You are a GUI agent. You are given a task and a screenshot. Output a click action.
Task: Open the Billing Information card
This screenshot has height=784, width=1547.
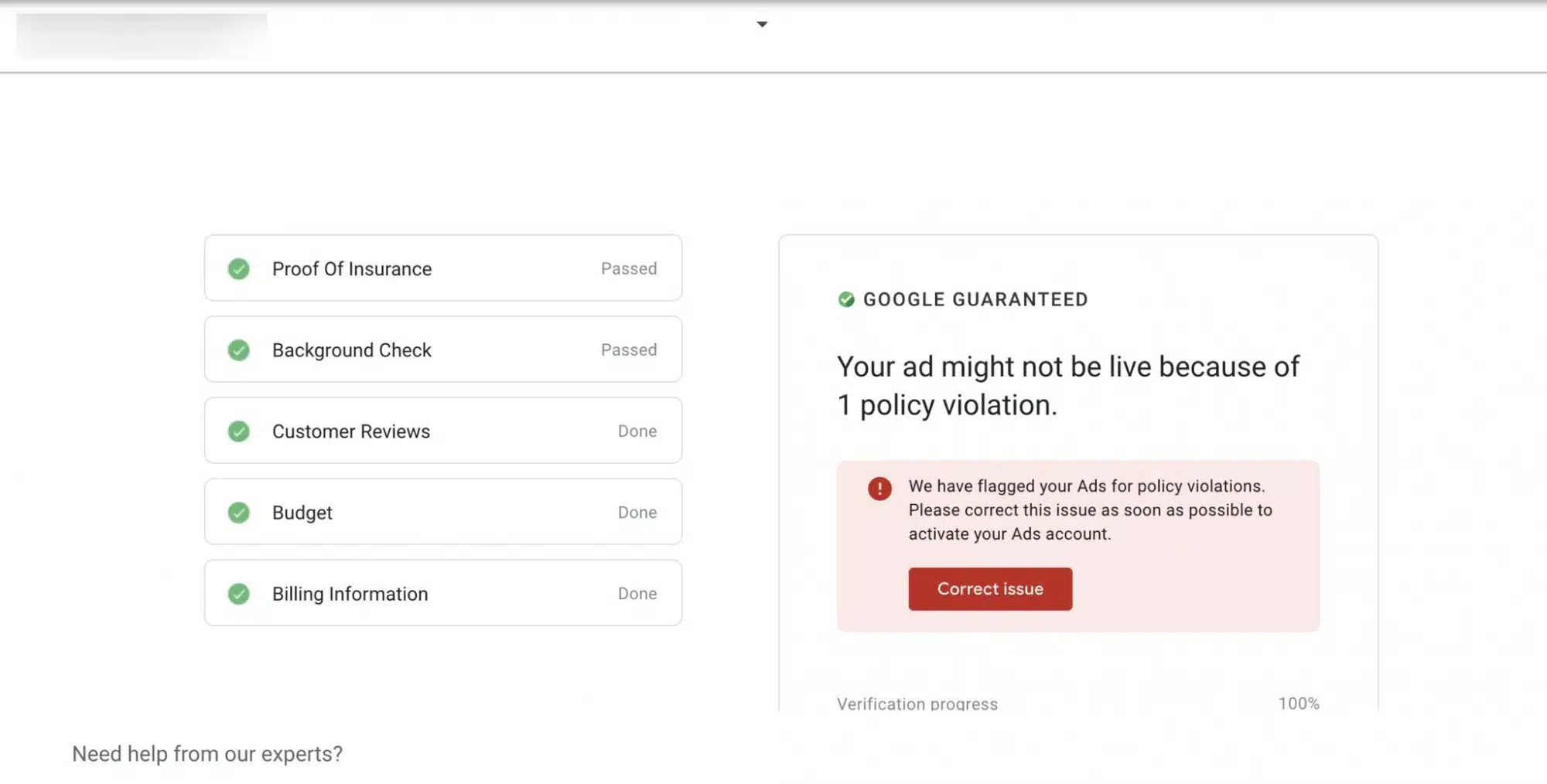443,592
